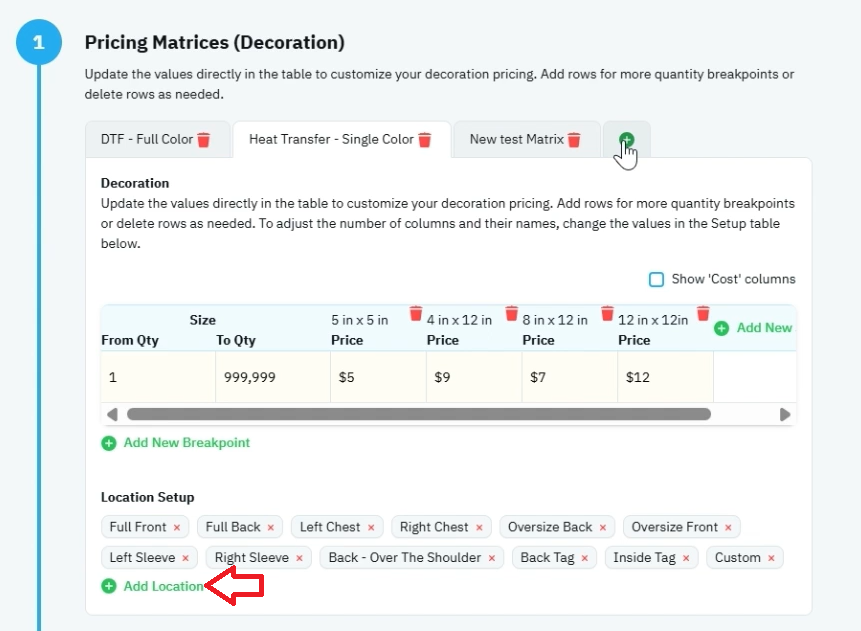The height and width of the screenshot is (631, 861).
Task: Click the 12 in x 12in column header
Action: point(653,320)
